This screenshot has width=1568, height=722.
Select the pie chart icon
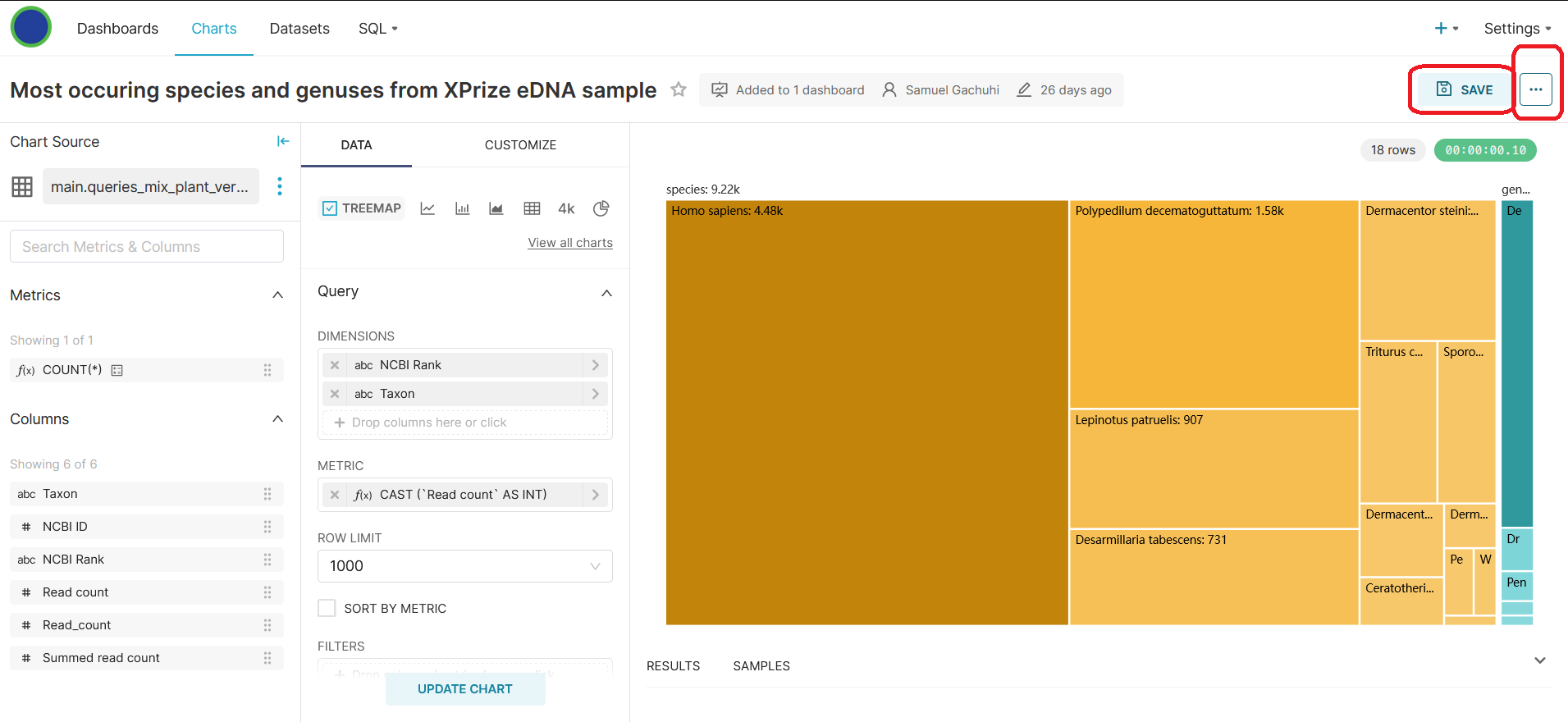tap(601, 208)
